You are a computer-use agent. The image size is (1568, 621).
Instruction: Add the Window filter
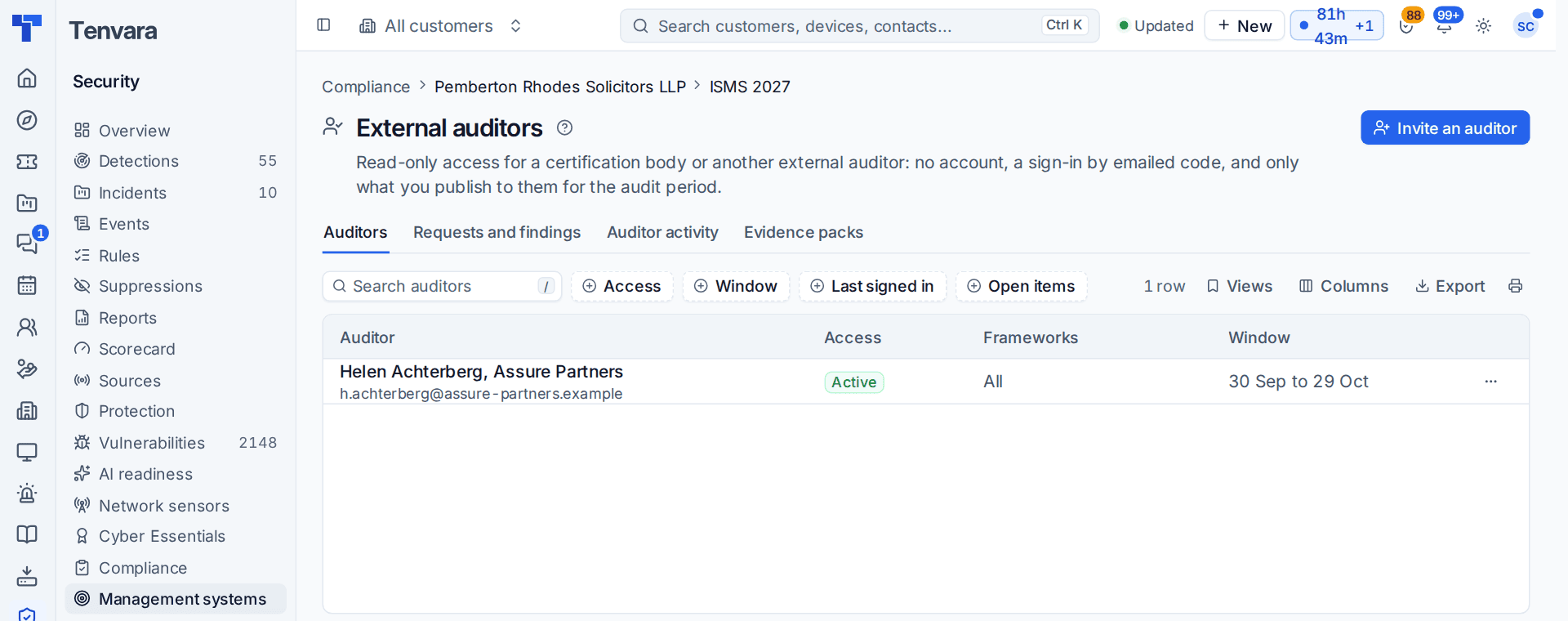coord(735,286)
